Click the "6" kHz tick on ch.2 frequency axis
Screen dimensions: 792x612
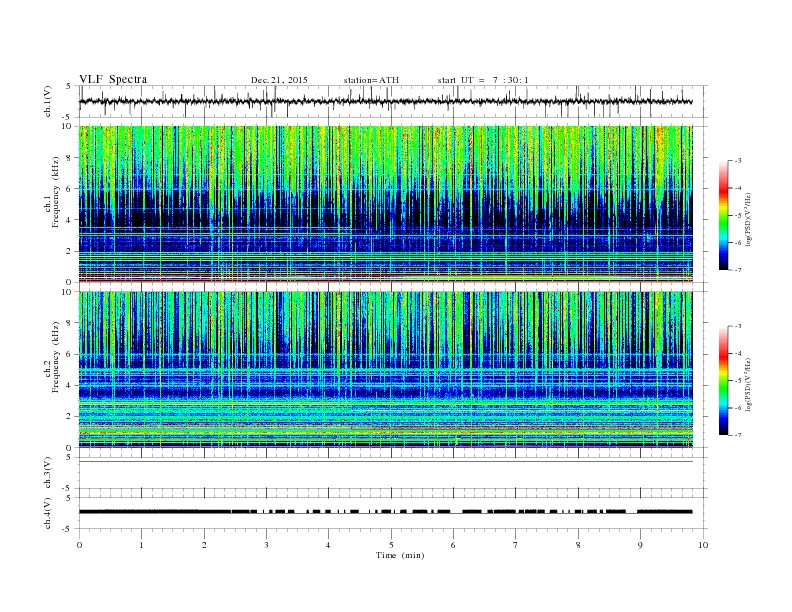pyautogui.click(x=69, y=354)
